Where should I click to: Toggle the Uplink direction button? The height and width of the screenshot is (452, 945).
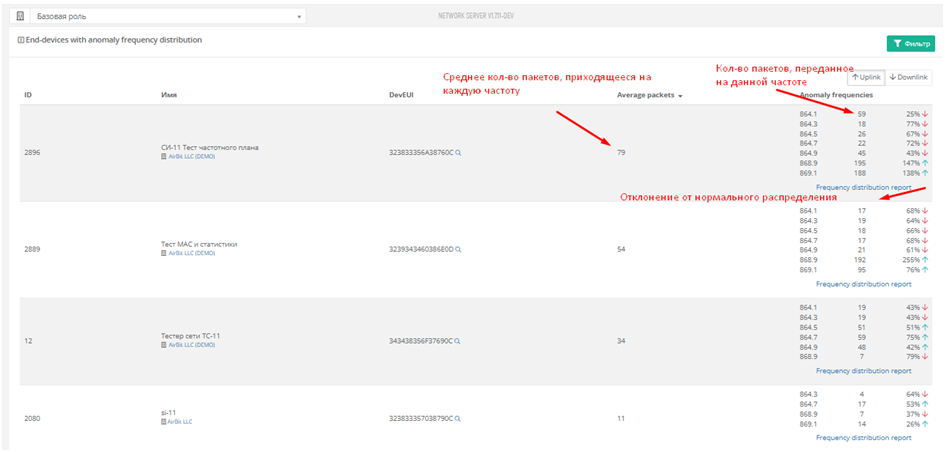(x=866, y=77)
